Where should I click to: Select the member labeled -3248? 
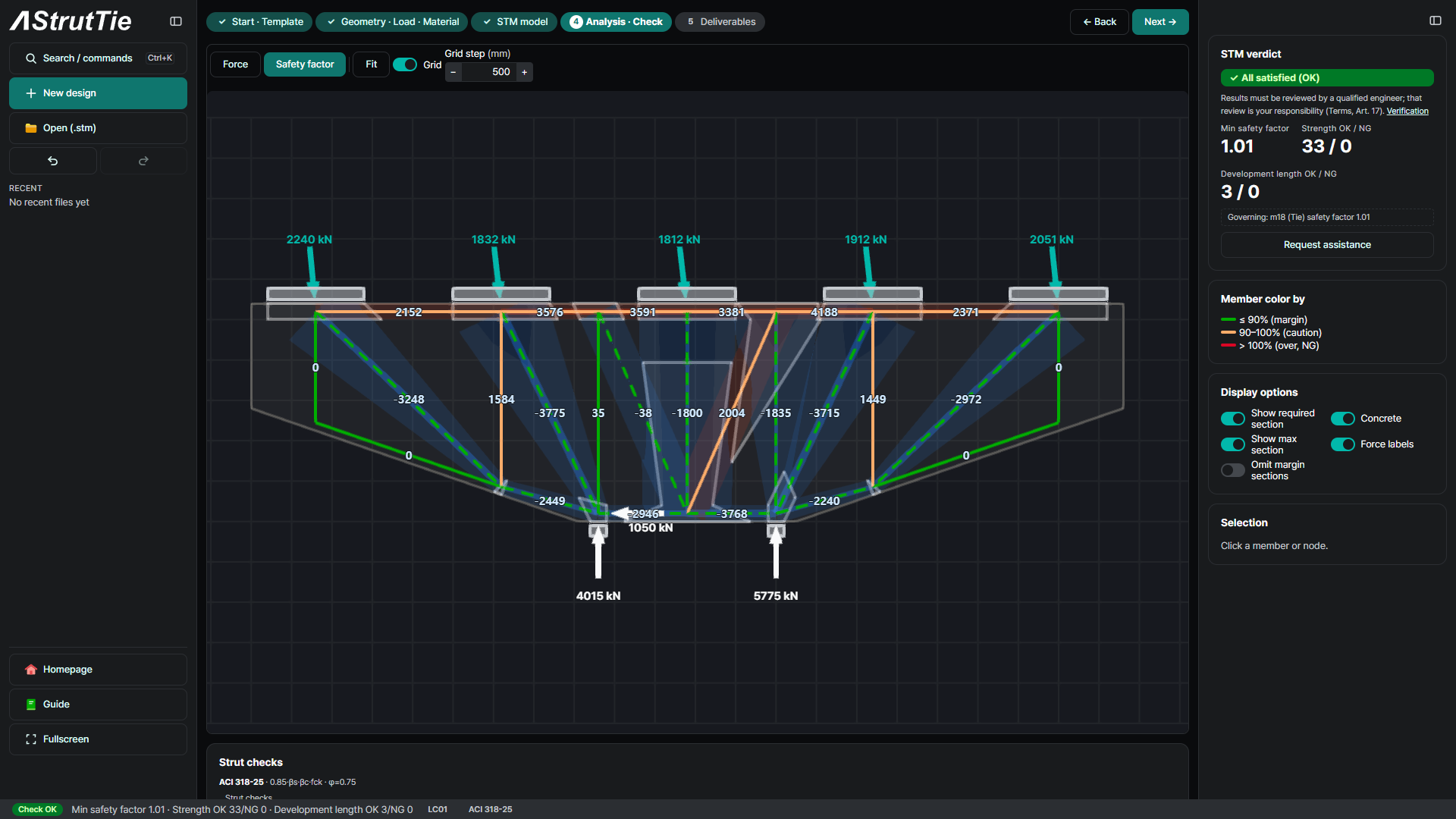[409, 400]
